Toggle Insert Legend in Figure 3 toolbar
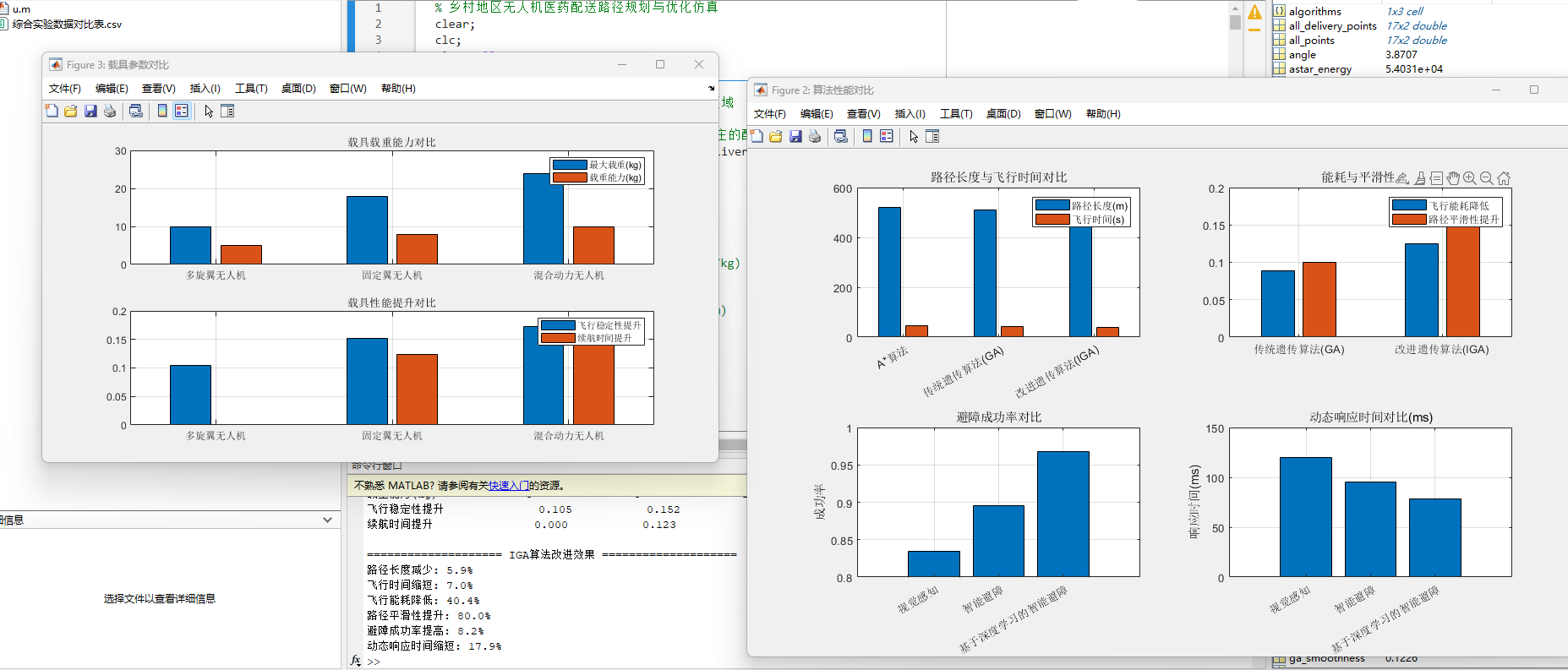Viewport: 1568px width, 670px height. point(182,111)
